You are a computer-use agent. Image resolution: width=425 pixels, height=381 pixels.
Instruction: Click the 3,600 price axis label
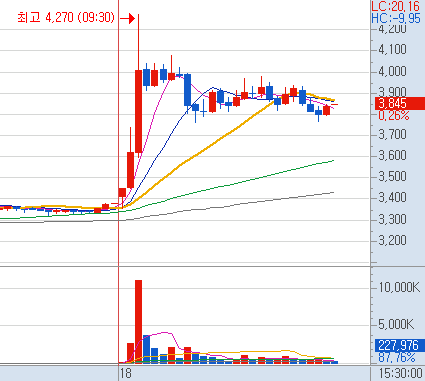point(392,156)
